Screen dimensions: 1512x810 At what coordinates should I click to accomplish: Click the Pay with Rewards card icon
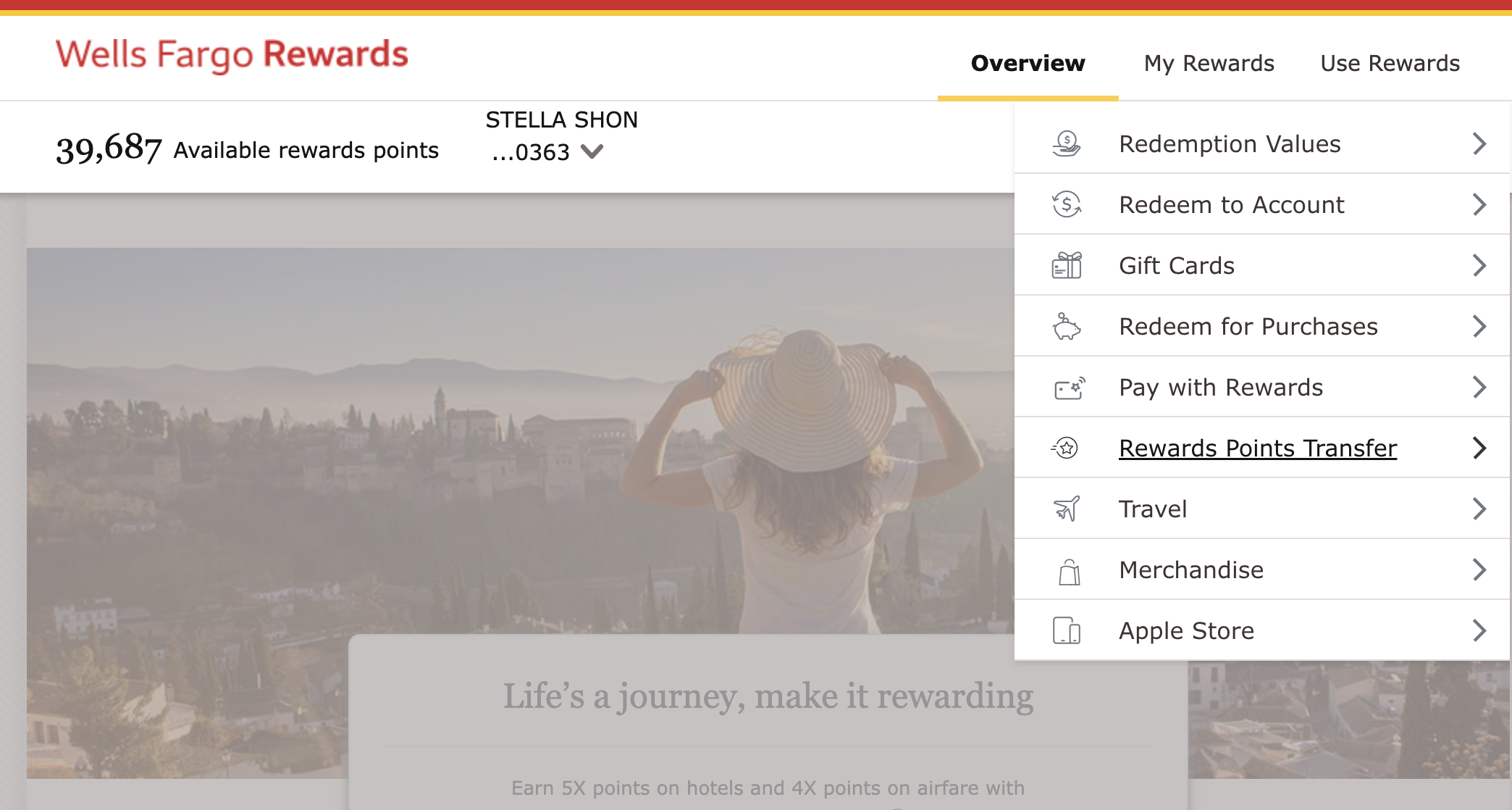[x=1069, y=388]
